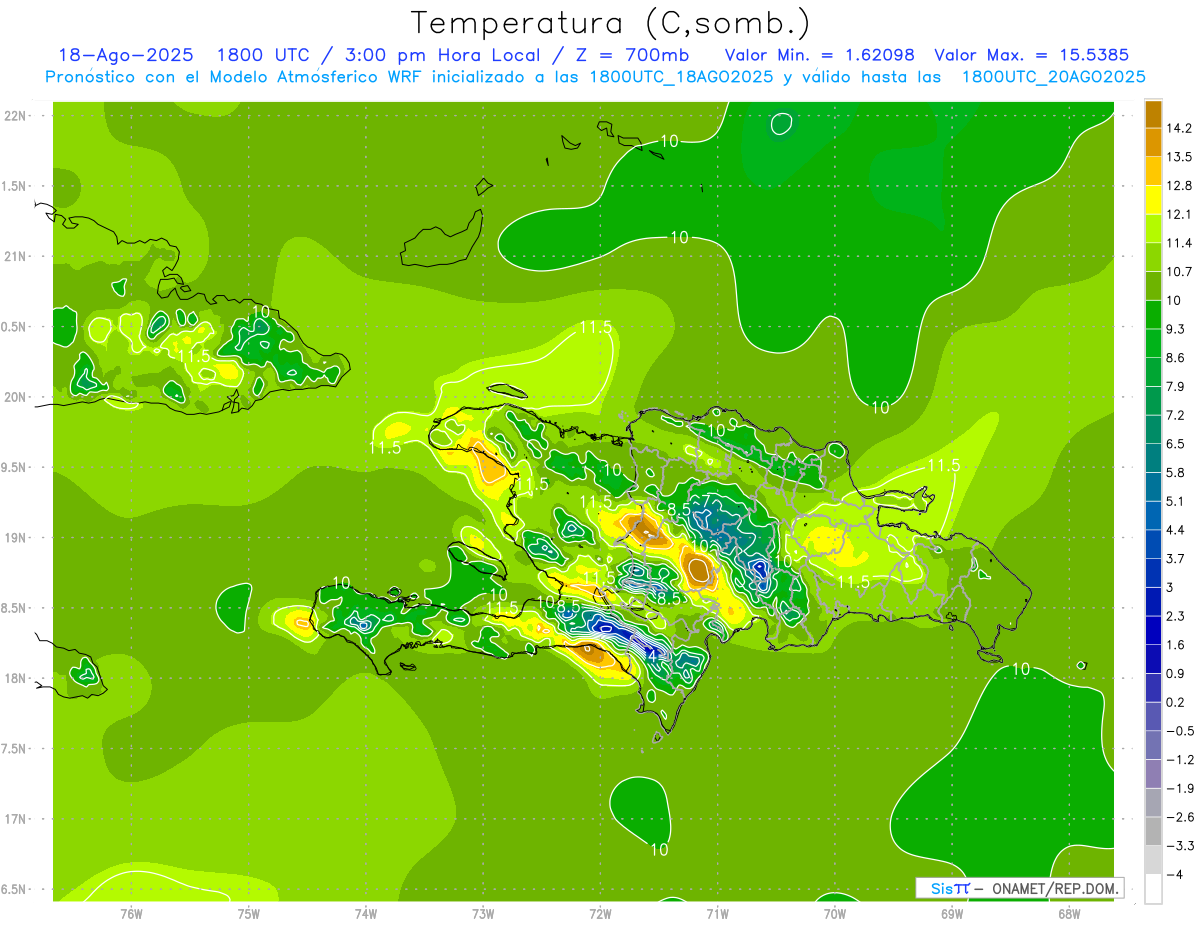Select the dark orange swatch above 14.2
Image resolution: width=1200 pixels, height=927 pixels.
(x=1153, y=114)
